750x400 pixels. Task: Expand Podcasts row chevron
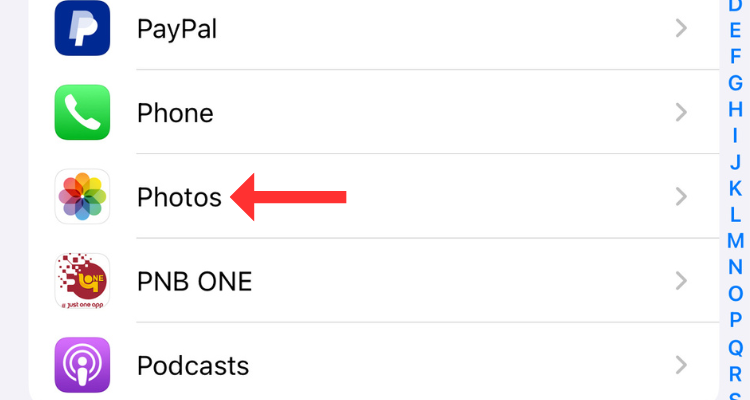[682, 364]
